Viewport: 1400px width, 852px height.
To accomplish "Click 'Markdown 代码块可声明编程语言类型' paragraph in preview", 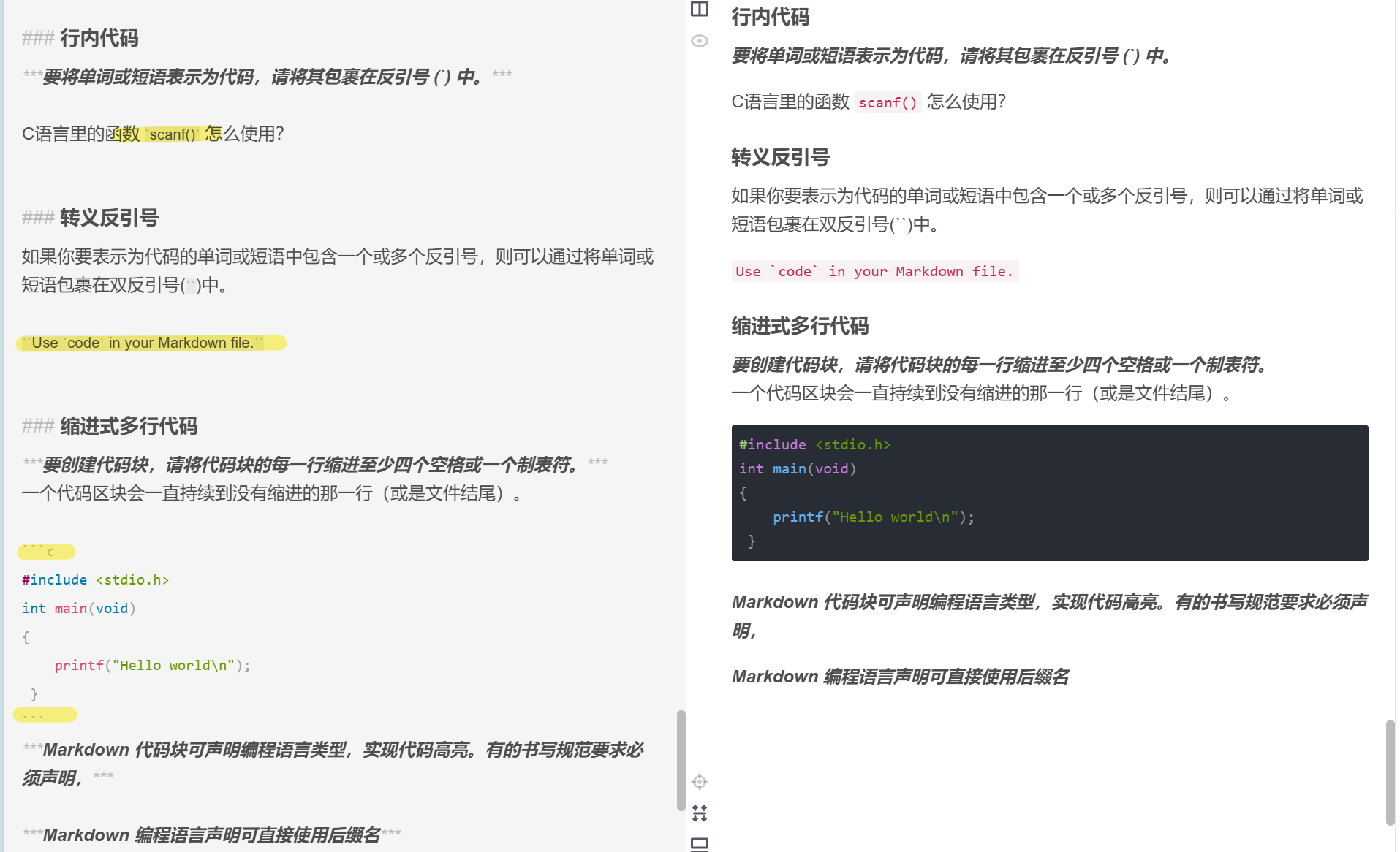I will point(1050,616).
